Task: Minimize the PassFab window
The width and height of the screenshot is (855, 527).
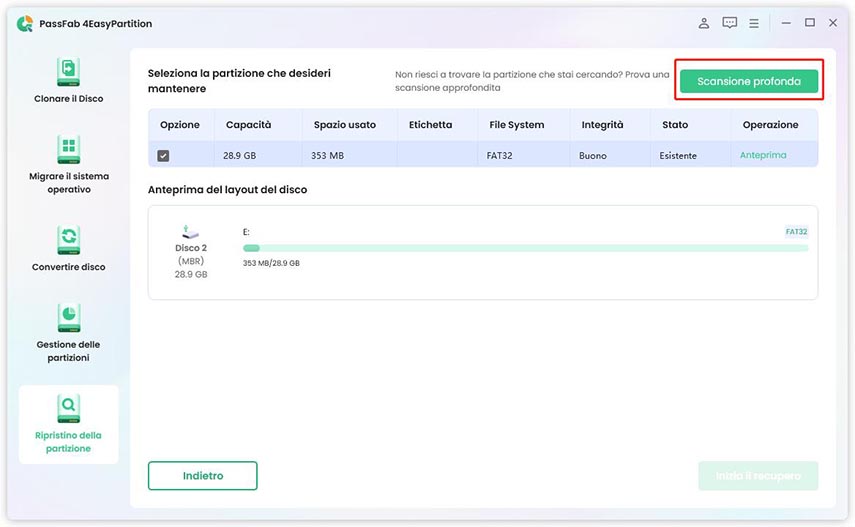Action: [x=785, y=23]
